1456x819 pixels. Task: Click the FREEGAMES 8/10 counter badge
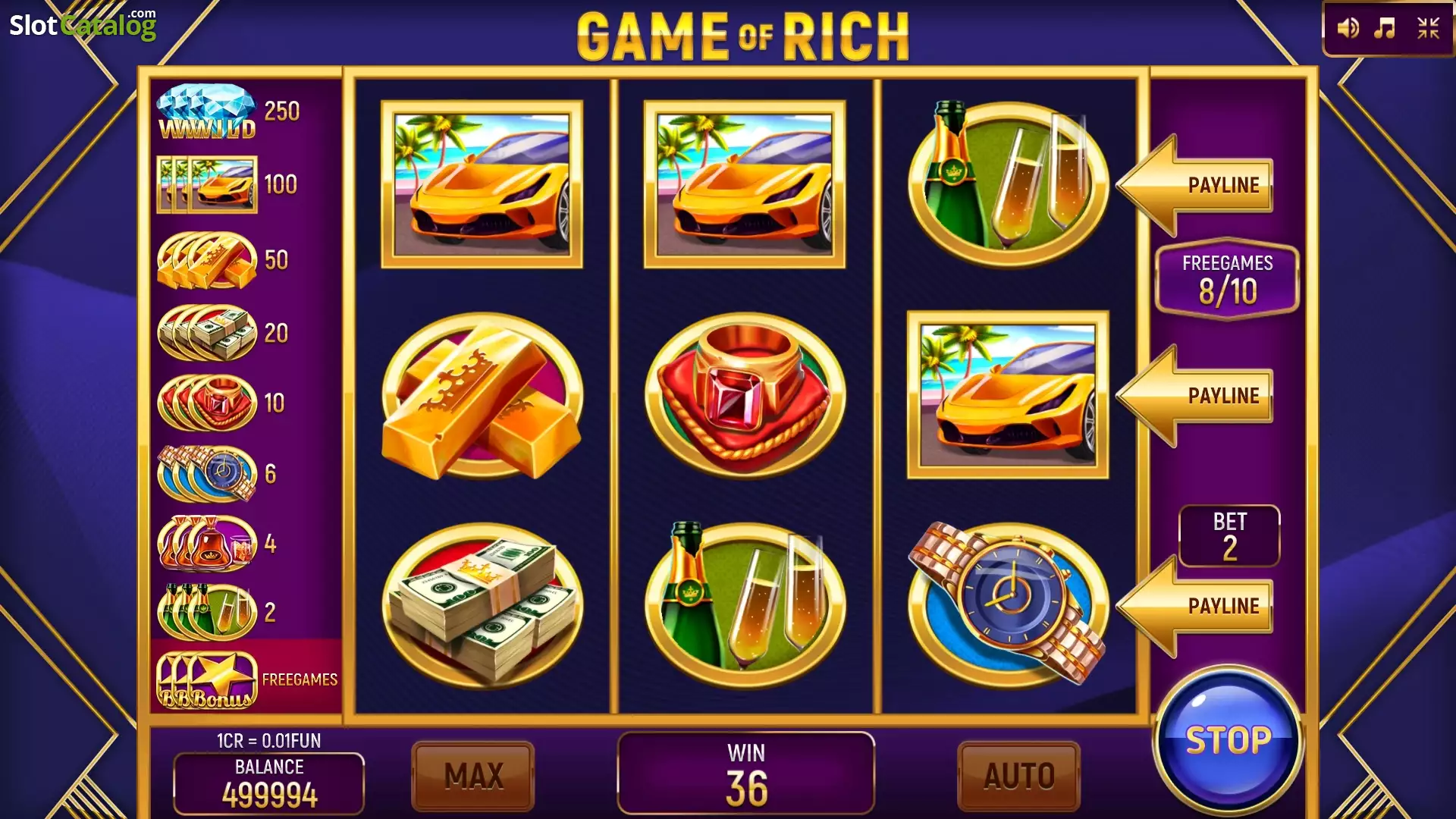[1227, 279]
